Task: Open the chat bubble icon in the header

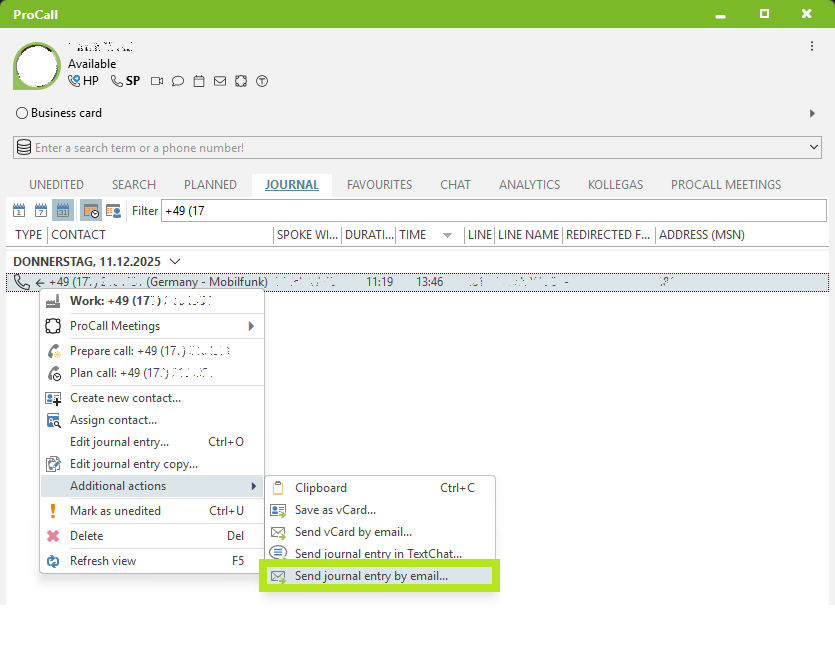Action: click(178, 81)
